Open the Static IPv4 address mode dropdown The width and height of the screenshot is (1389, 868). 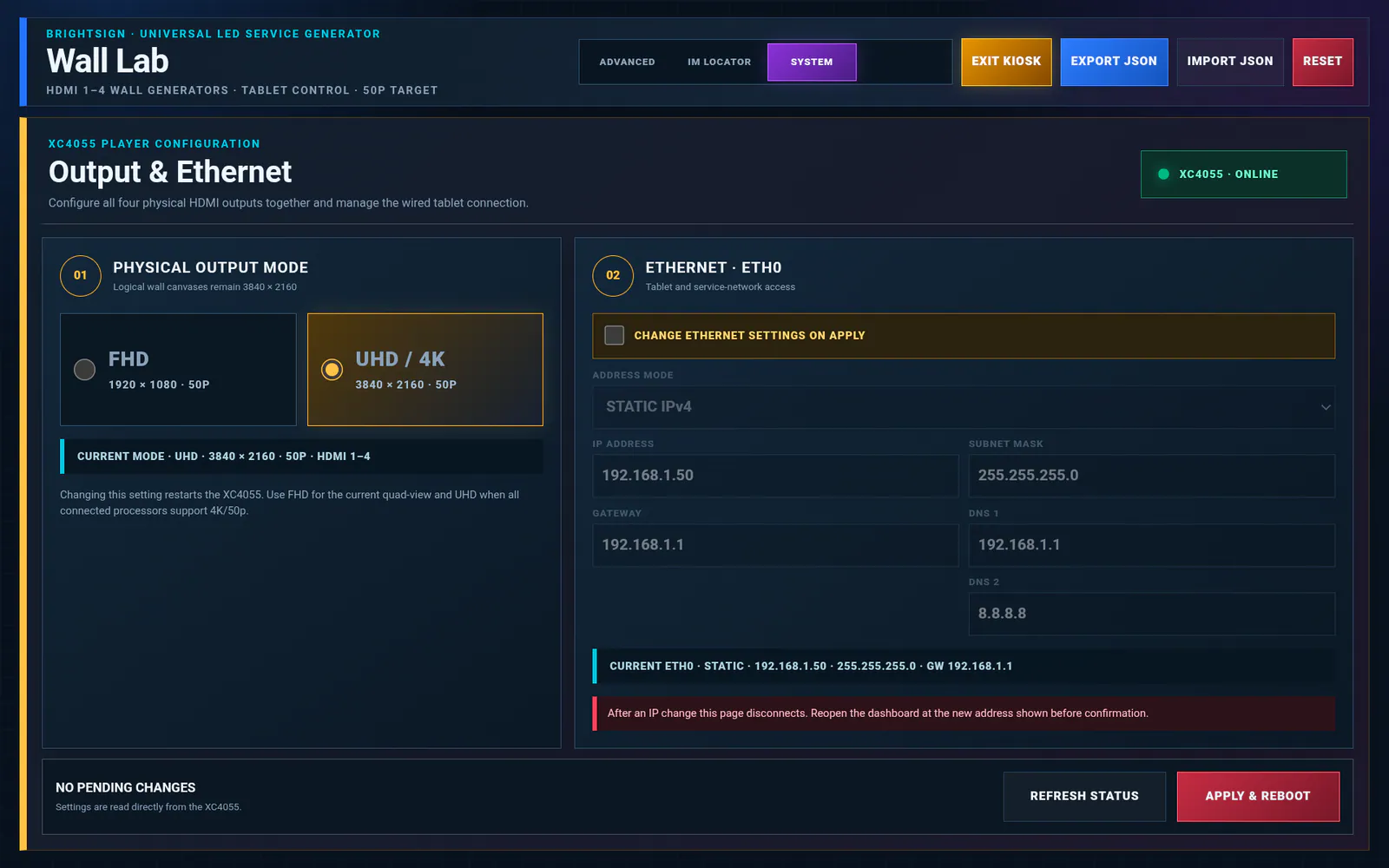[x=964, y=407]
